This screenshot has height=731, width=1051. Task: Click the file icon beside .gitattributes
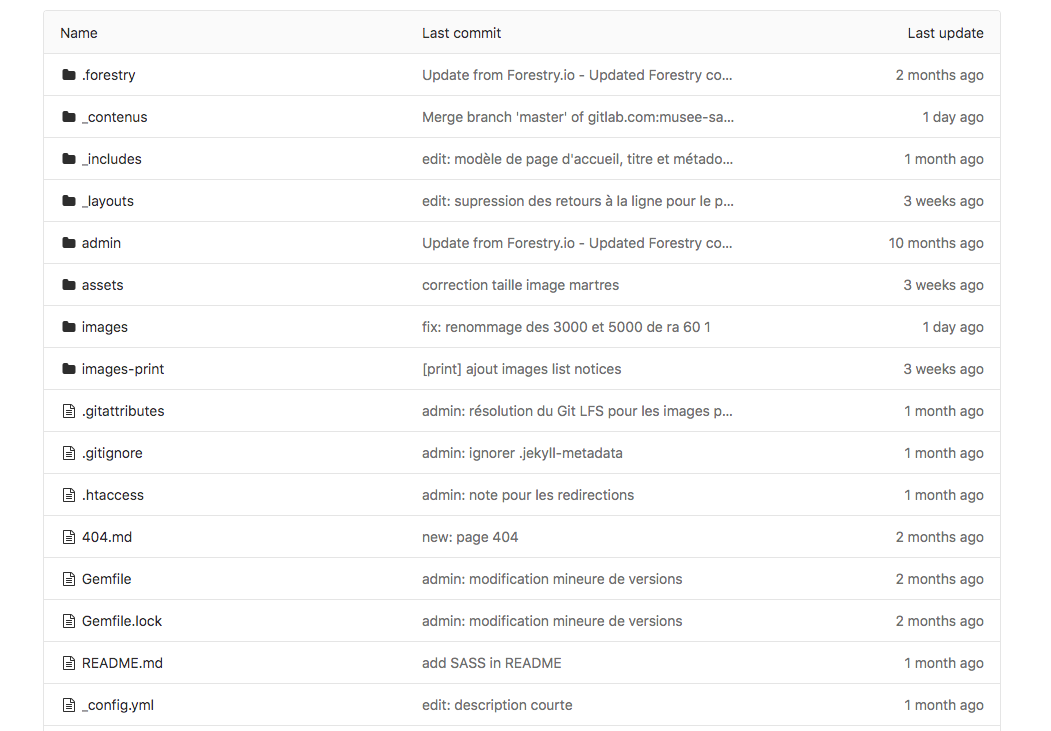point(69,411)
